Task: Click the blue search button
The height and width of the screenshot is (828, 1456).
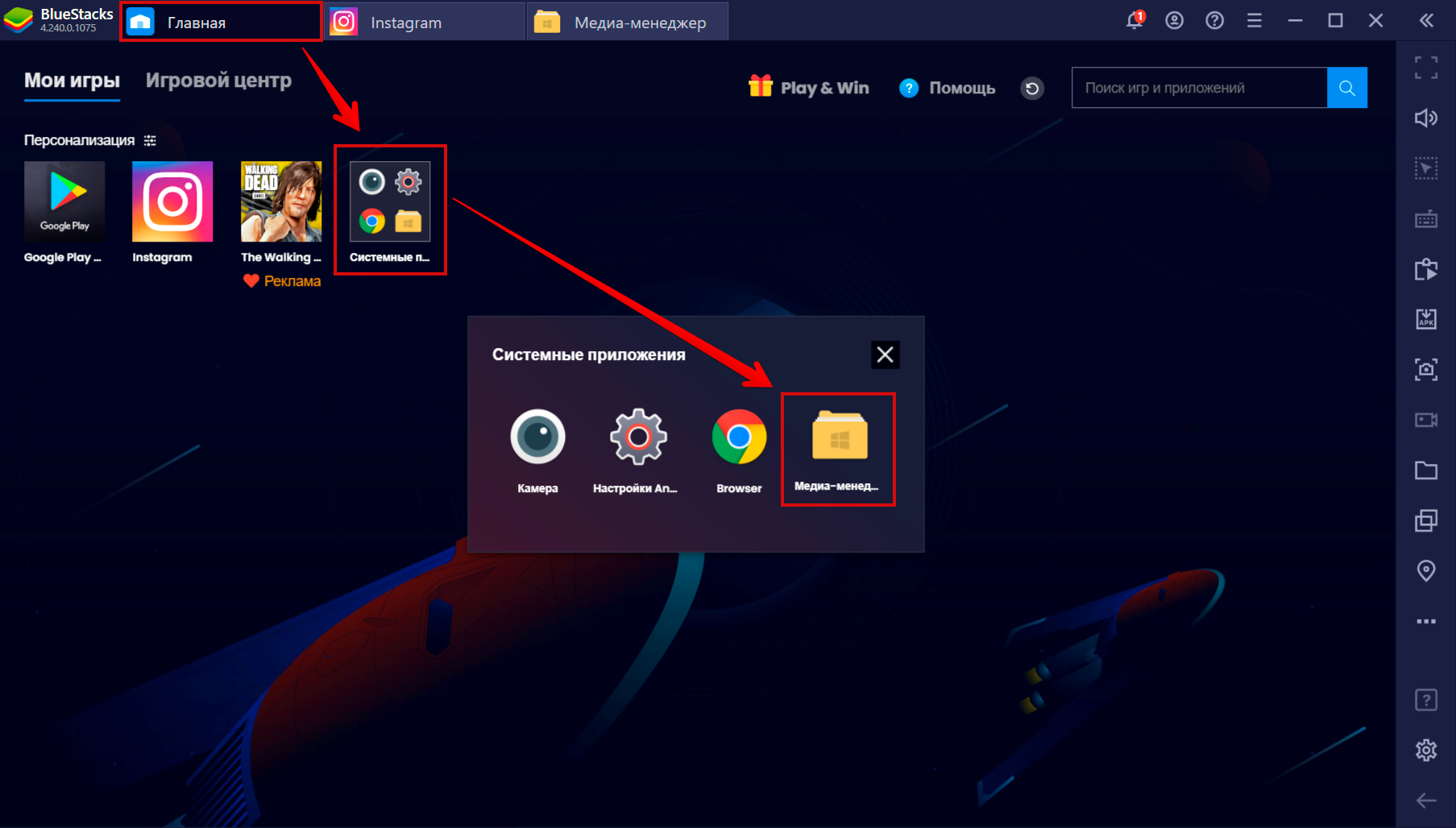Action: point(1346,88)
